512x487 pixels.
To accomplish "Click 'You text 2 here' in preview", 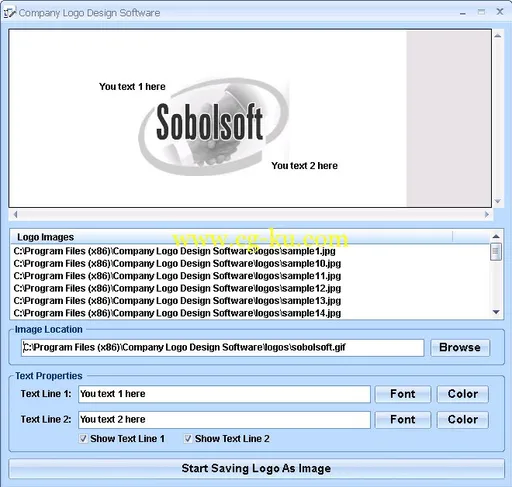I will point(304,166).
